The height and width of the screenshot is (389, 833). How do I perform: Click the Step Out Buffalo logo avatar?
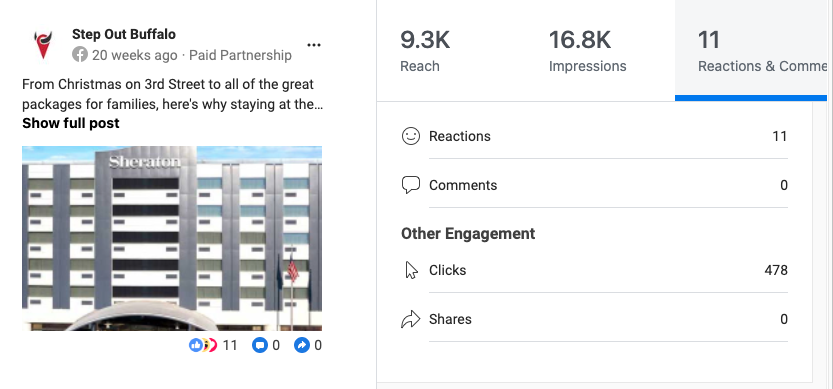[x=44, y=45]
